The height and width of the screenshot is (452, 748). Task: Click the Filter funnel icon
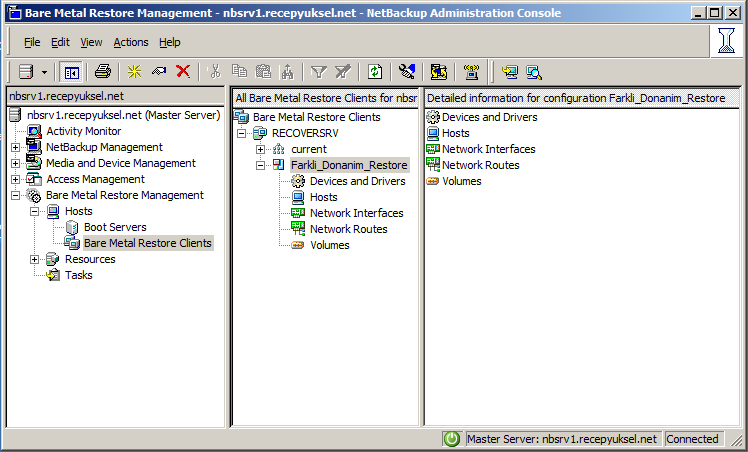click(318, 72)
